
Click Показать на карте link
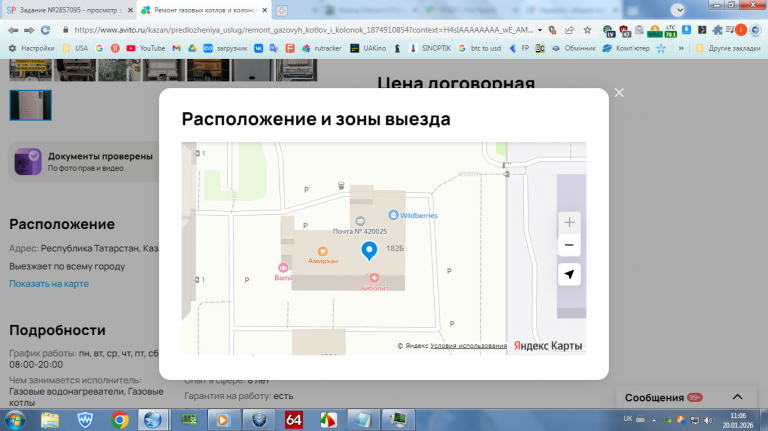click(x=49, y=284)
